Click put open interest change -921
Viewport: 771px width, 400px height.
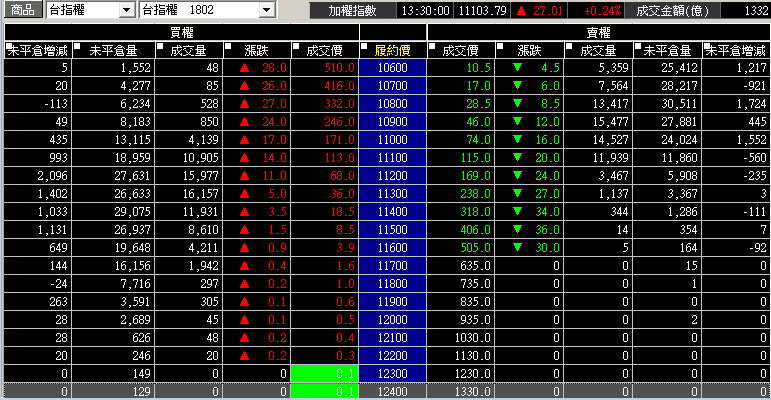tap(755, 86)
